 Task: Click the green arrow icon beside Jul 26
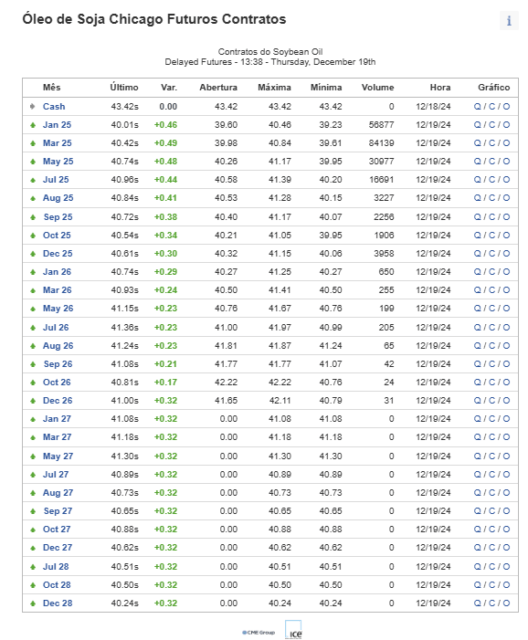tap(33, 328)
